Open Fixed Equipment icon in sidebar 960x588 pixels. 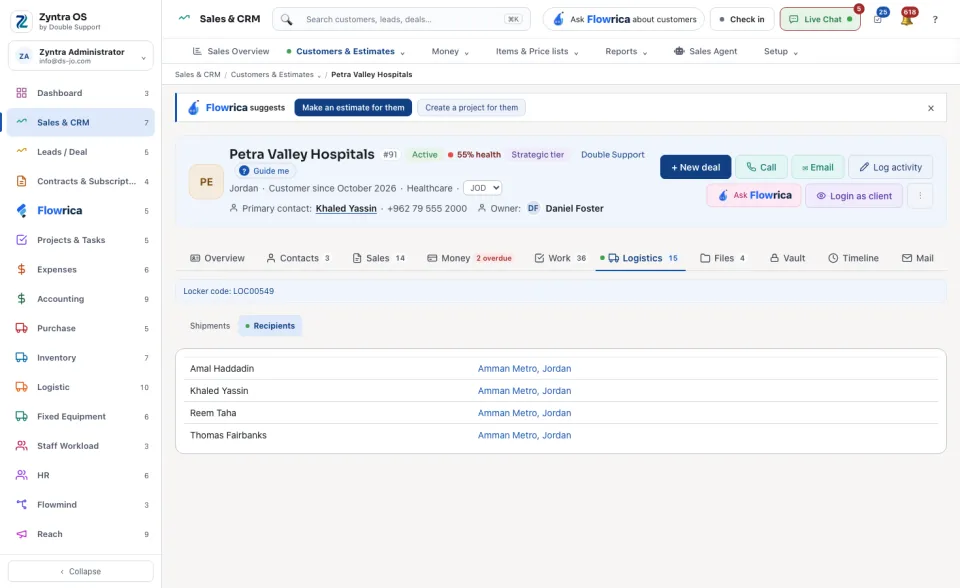[21, 416]
